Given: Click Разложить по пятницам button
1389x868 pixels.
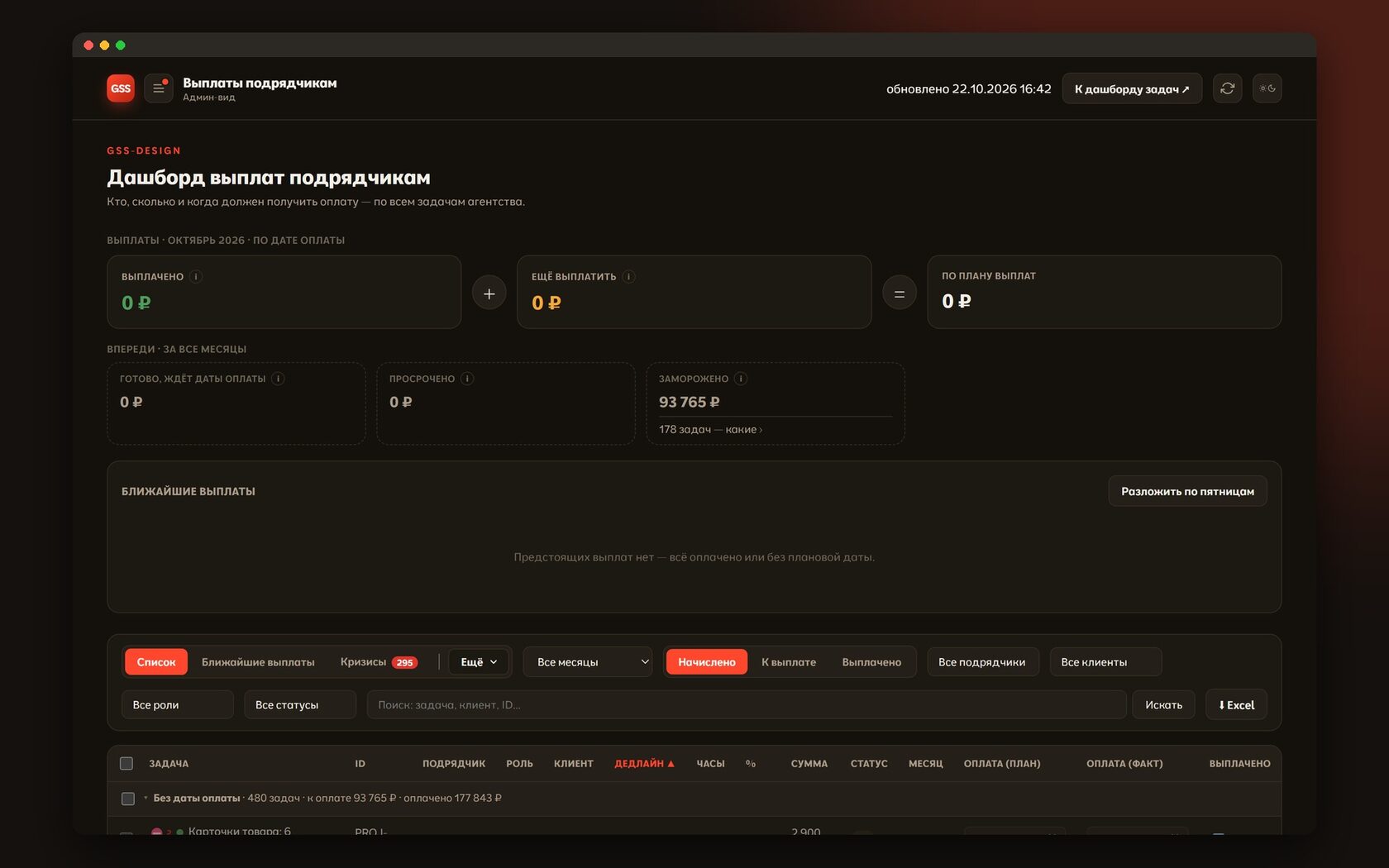Looking at the screenshot, I should (x=1187, y=491).
